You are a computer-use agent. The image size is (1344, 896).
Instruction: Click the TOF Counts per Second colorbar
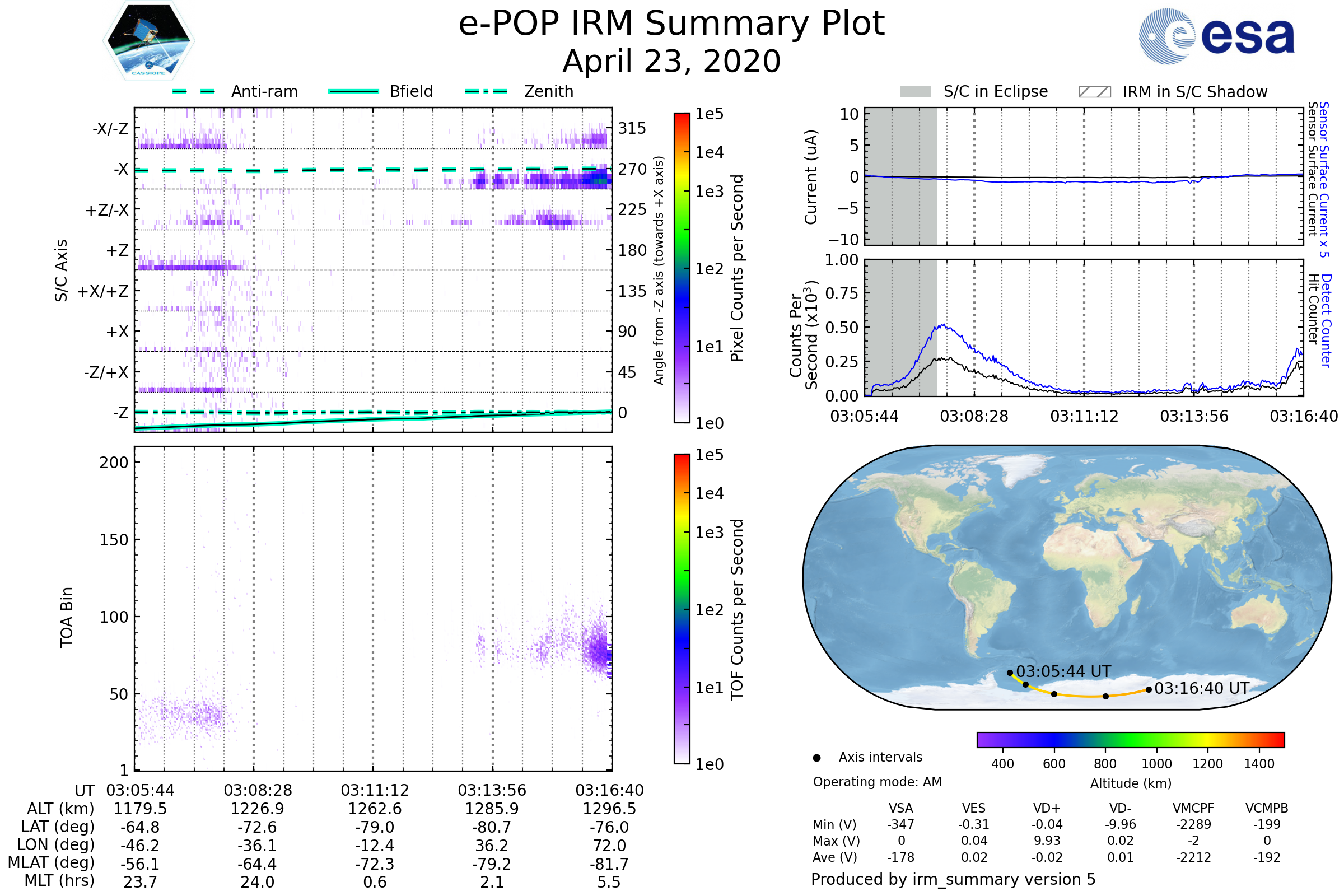682,609
